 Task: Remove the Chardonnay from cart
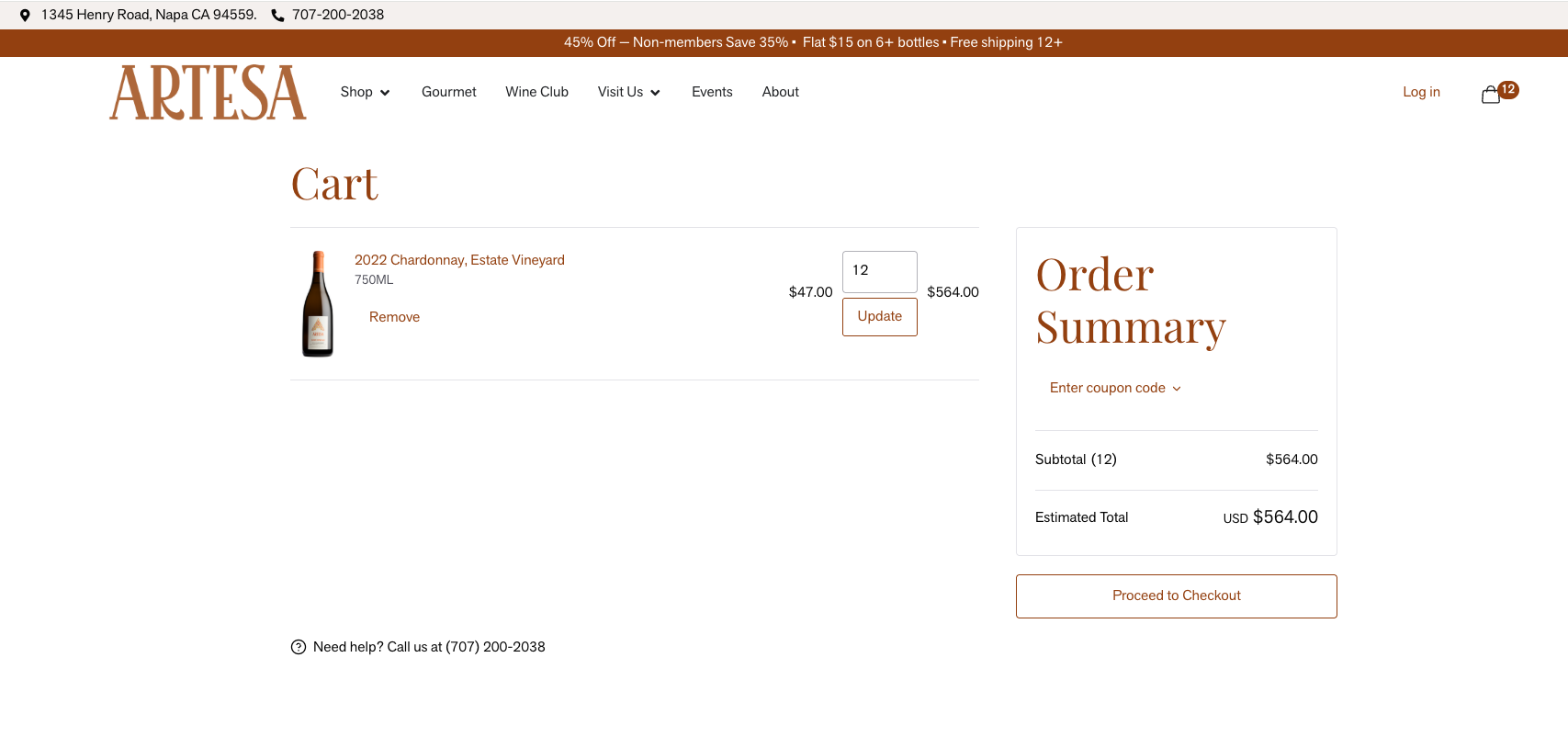[394, 317]
